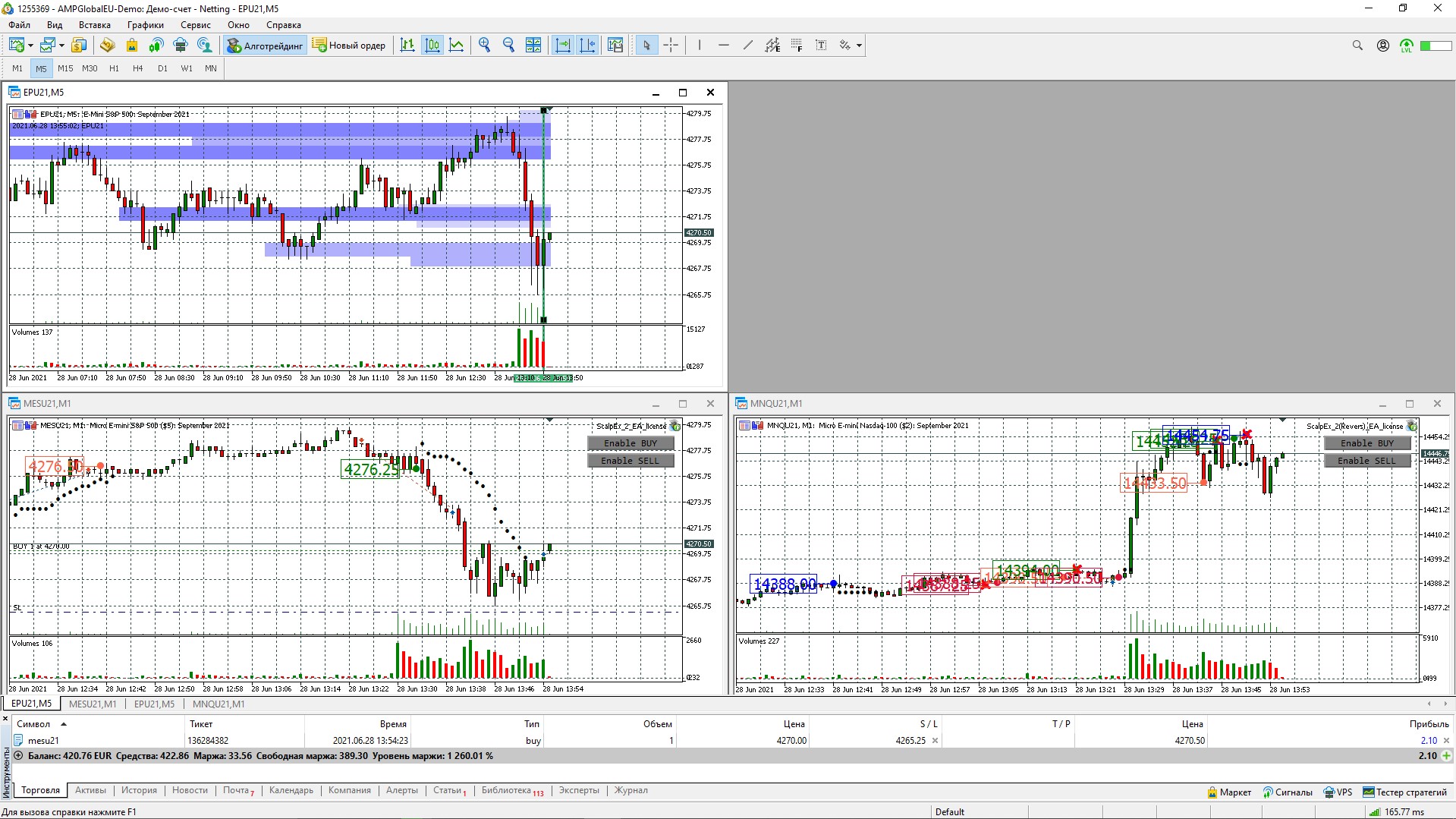Open the new chart dropdown arrow

tap(30, 46)
